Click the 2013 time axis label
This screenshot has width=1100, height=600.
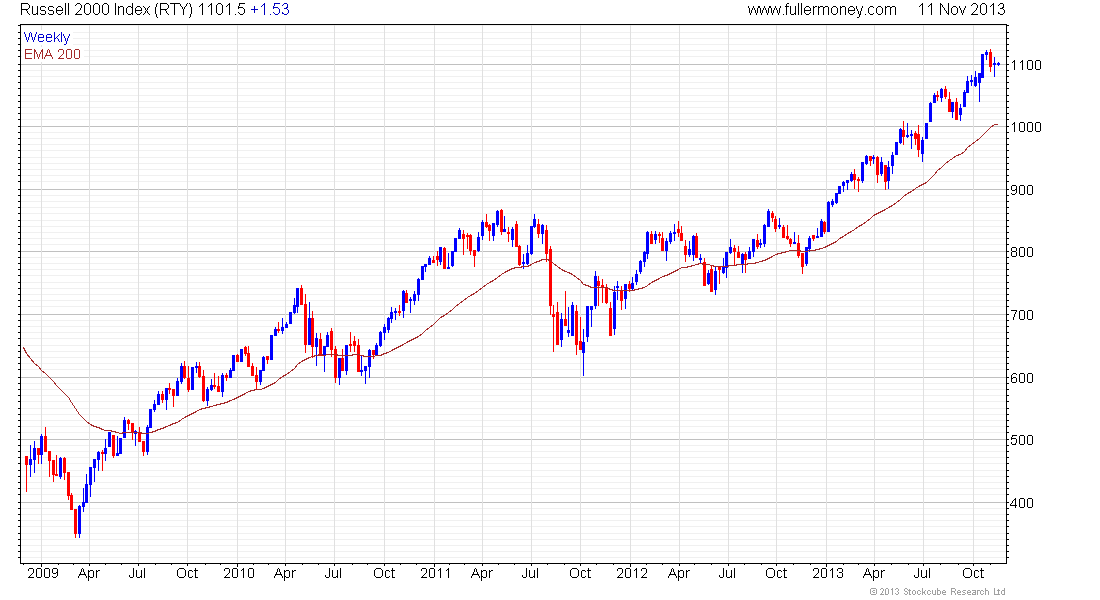tap(828, 573)
